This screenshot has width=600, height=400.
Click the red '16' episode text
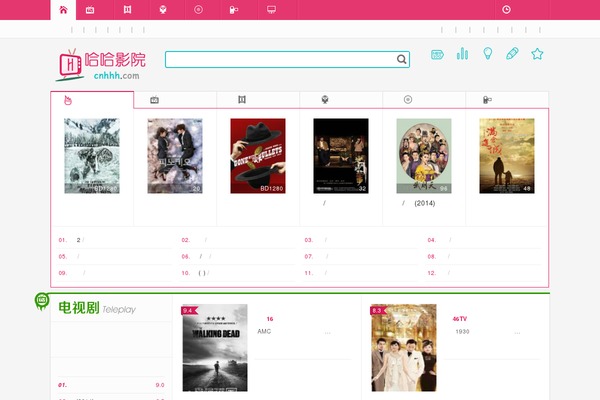pos(270,319)
